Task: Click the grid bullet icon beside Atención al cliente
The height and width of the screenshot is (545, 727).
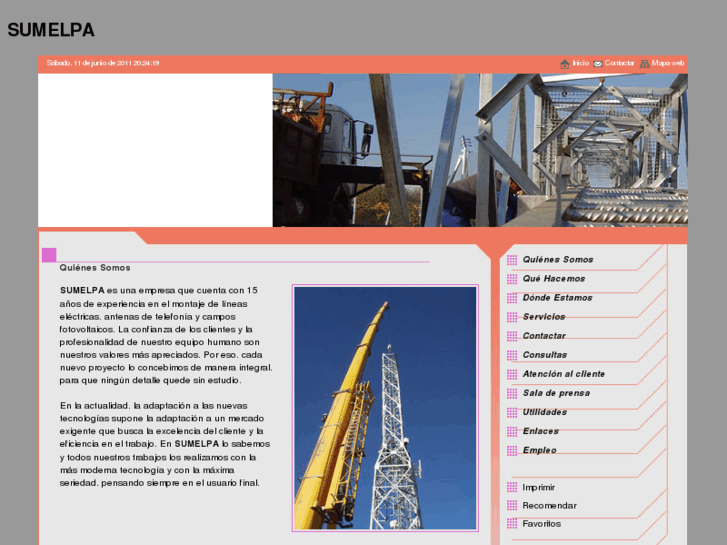Action: 512,374
